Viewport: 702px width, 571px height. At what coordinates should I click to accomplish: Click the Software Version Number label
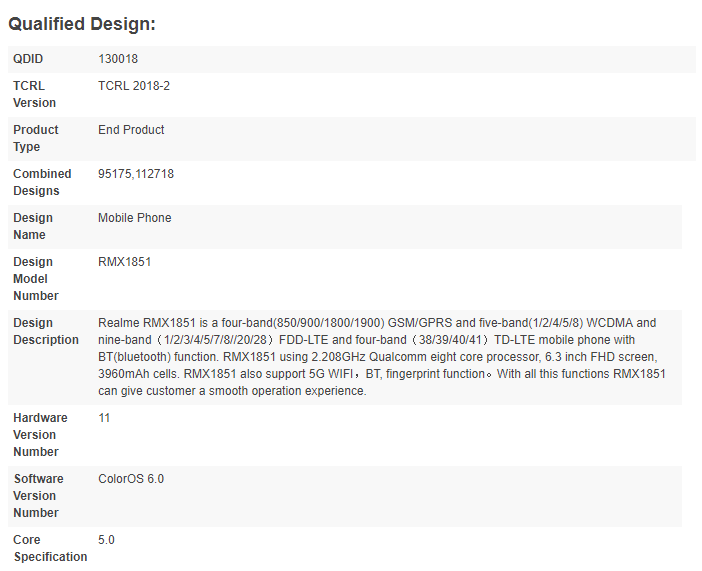point(38,496)
